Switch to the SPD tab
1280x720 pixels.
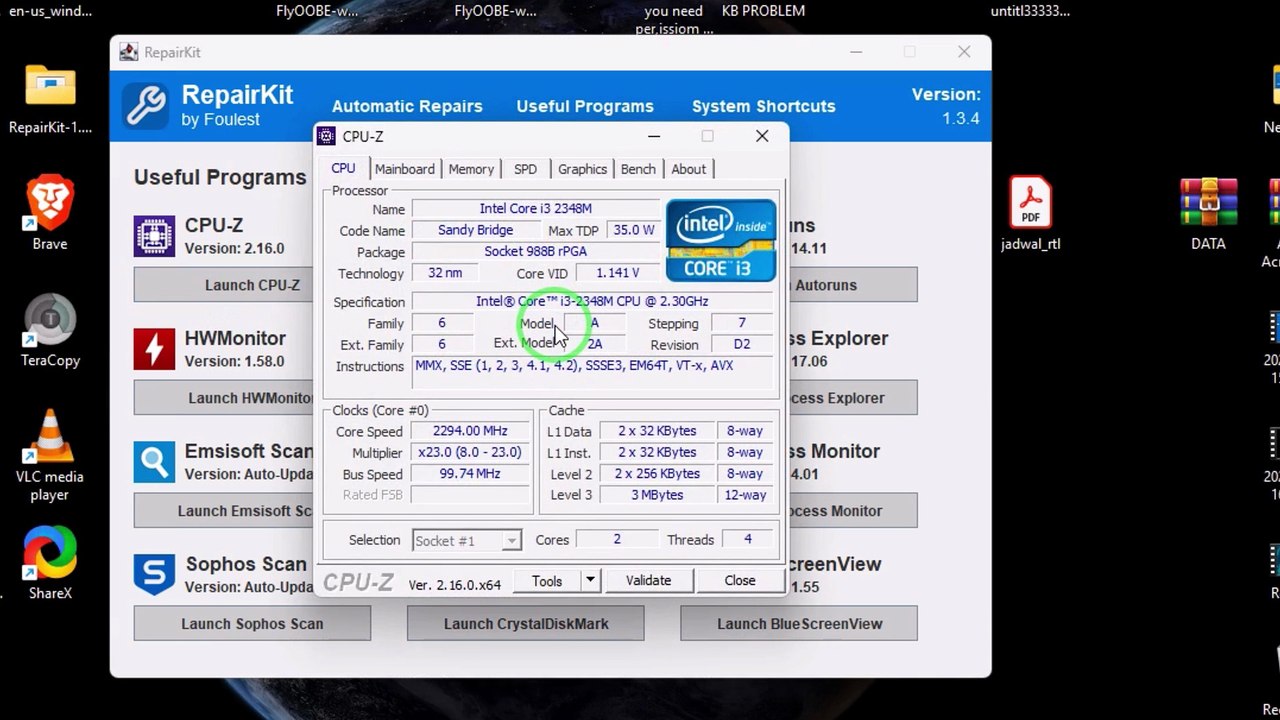tap(525, 170)
